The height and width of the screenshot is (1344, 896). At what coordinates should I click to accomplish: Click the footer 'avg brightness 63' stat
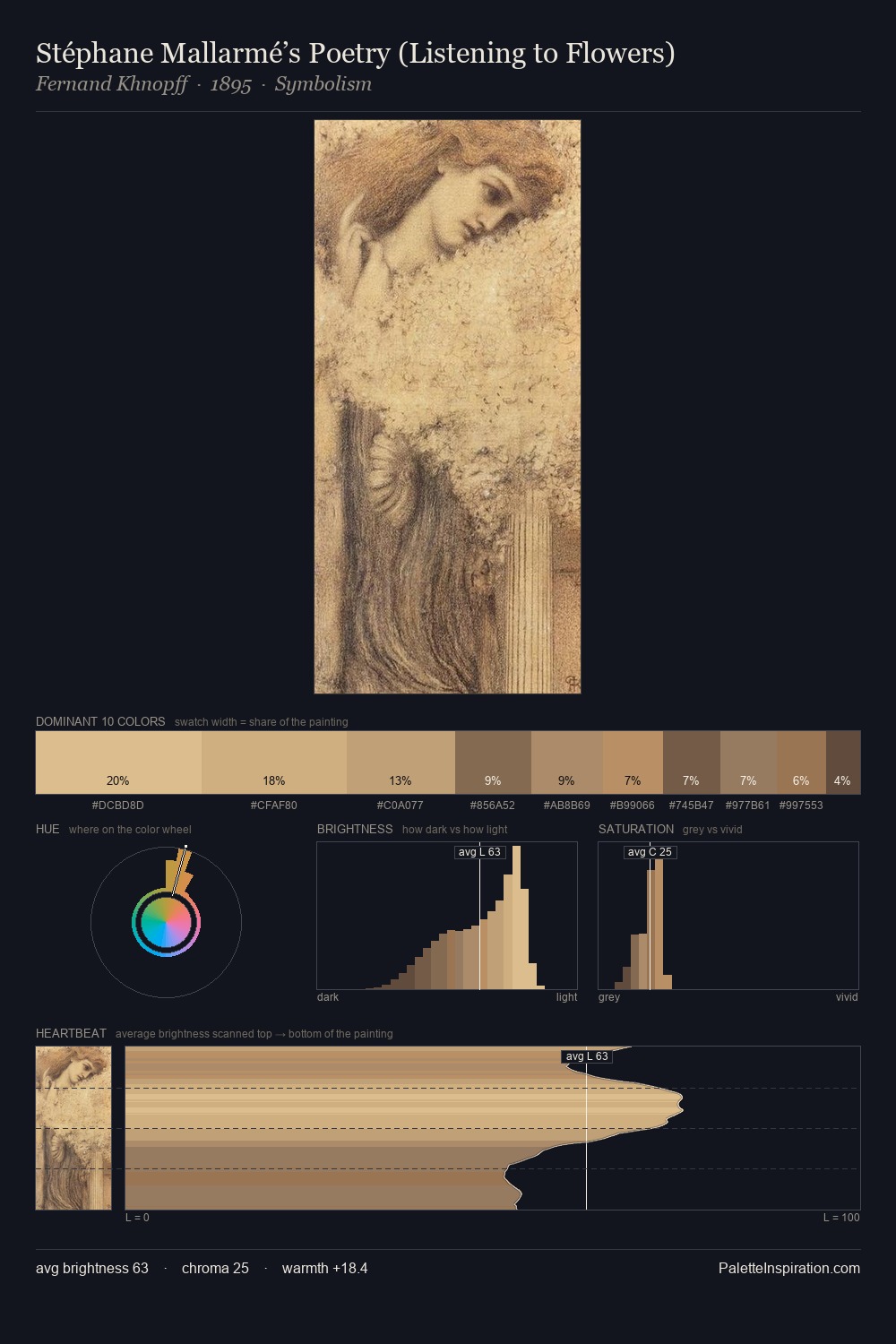click(x=92, y=1268)
